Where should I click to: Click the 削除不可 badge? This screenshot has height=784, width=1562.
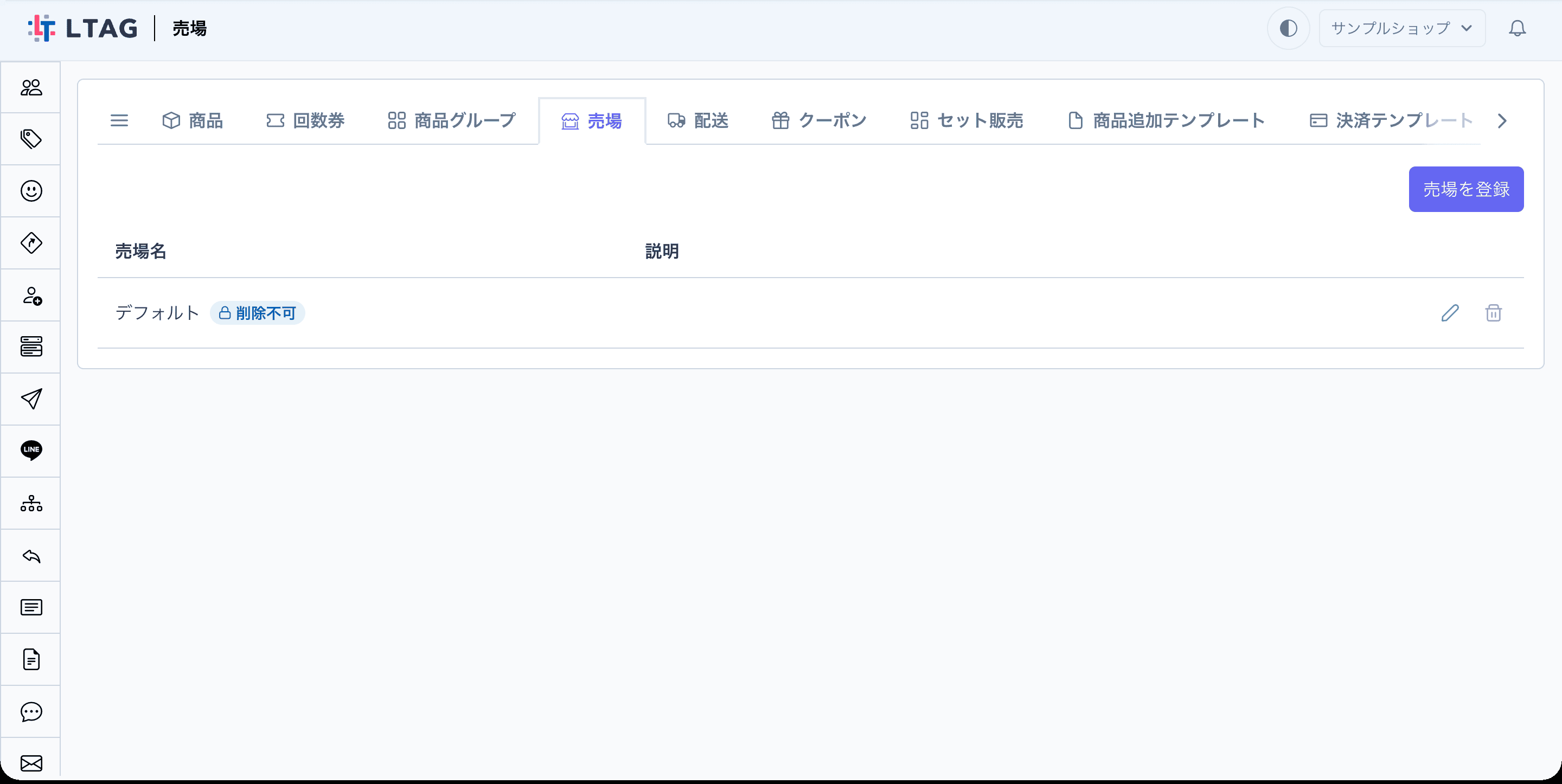tap(257, 313)
